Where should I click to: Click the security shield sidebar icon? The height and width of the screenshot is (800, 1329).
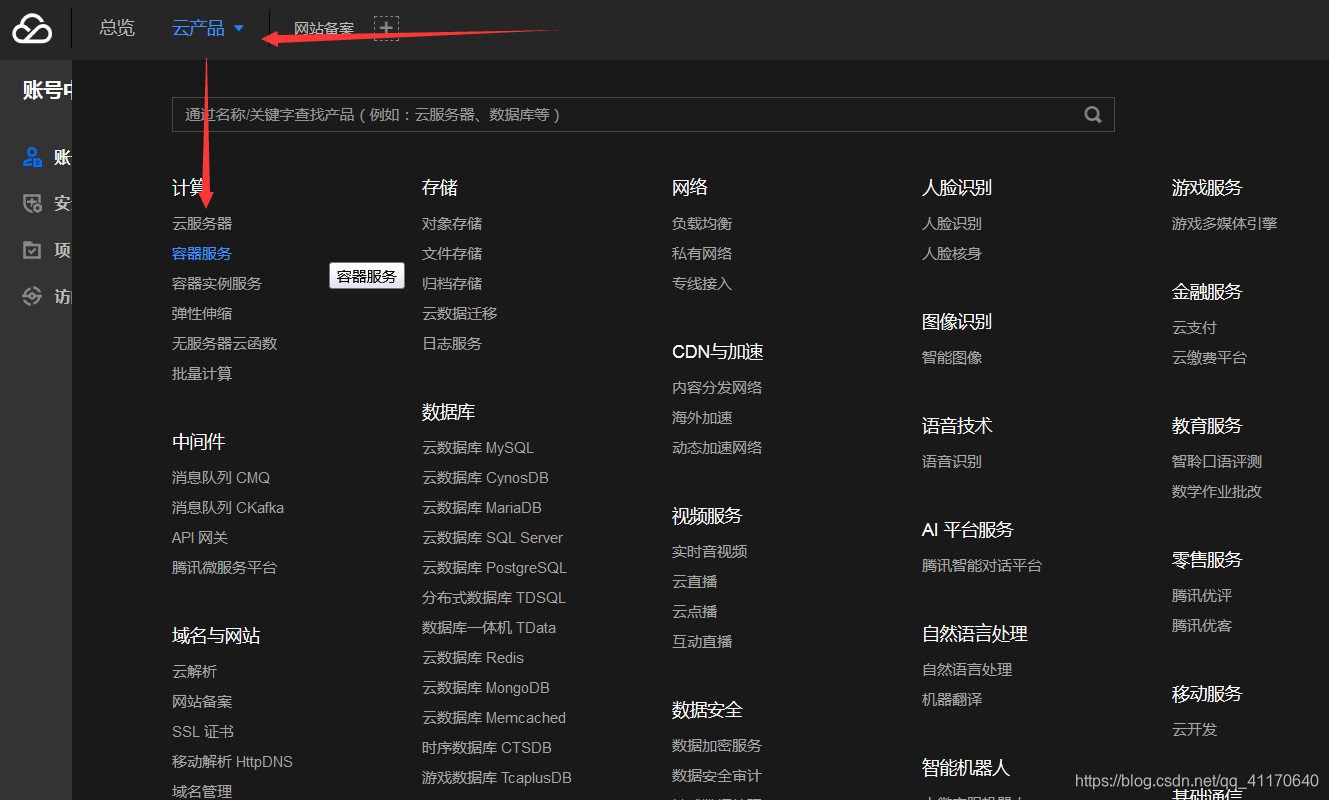pos(33,204)
